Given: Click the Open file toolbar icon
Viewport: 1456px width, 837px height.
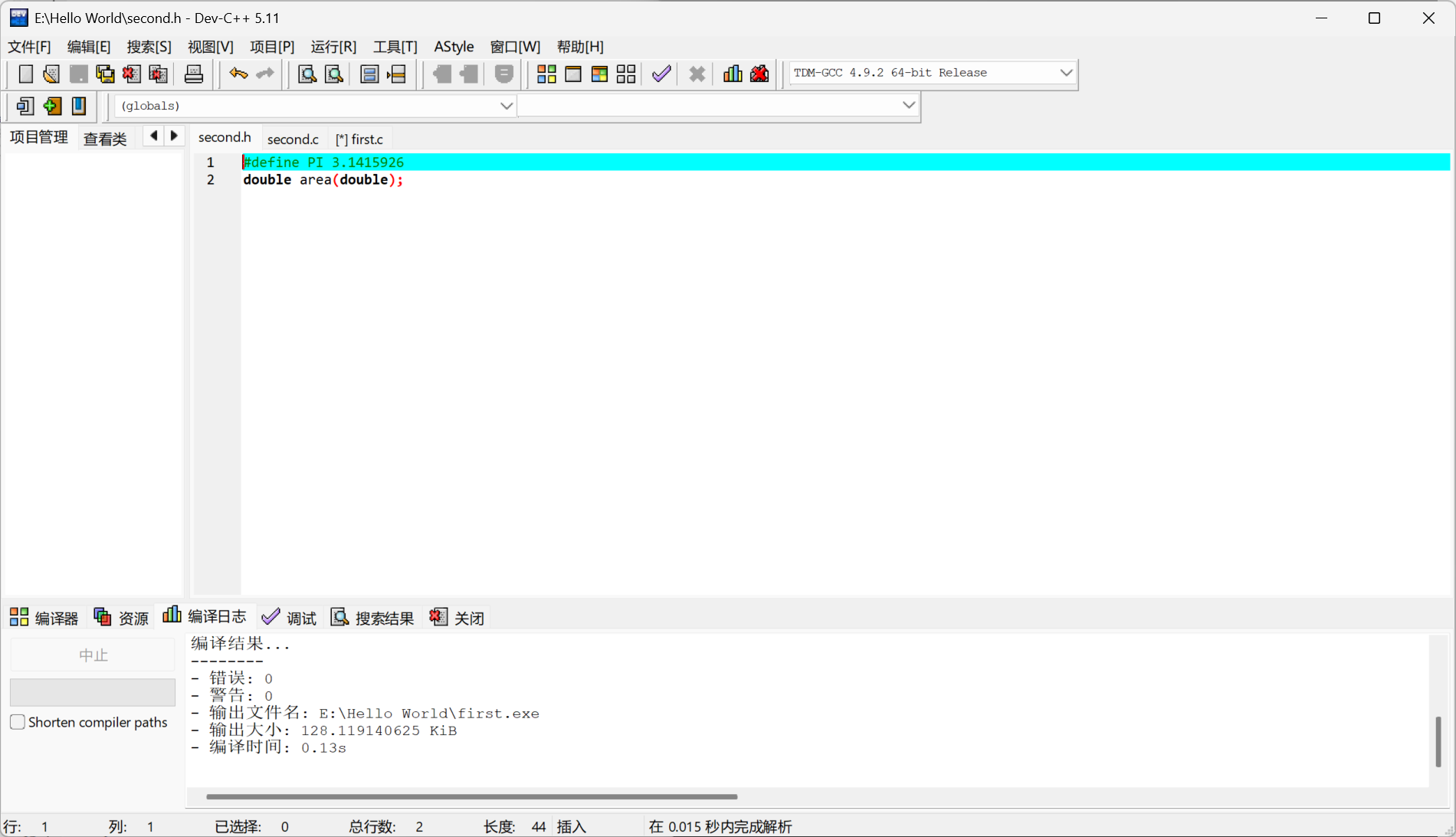Looking at the screenshot, I should pyautogui.click(x=51, y=74).
